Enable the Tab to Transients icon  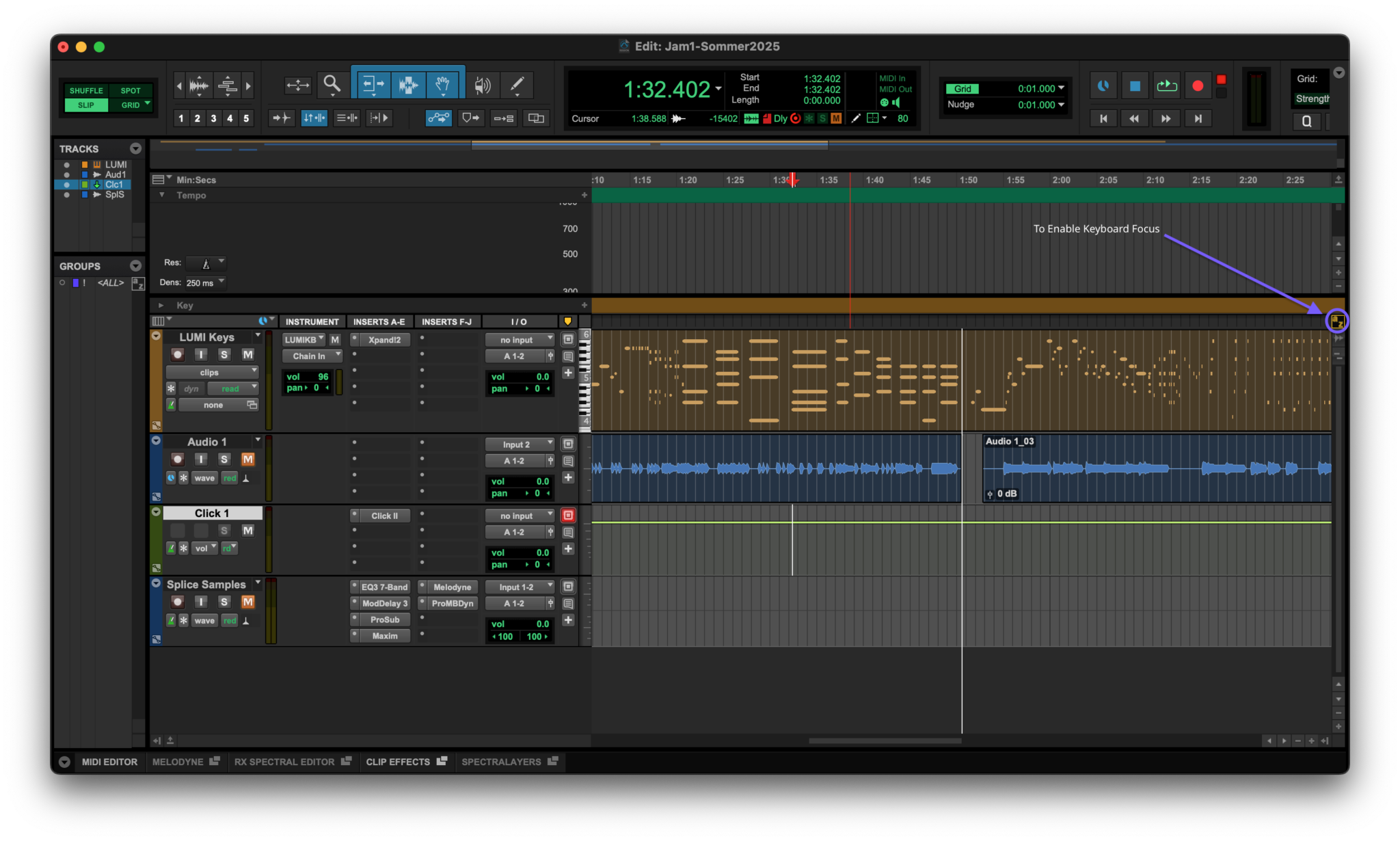pyautogui.click(x=281, y=118)
